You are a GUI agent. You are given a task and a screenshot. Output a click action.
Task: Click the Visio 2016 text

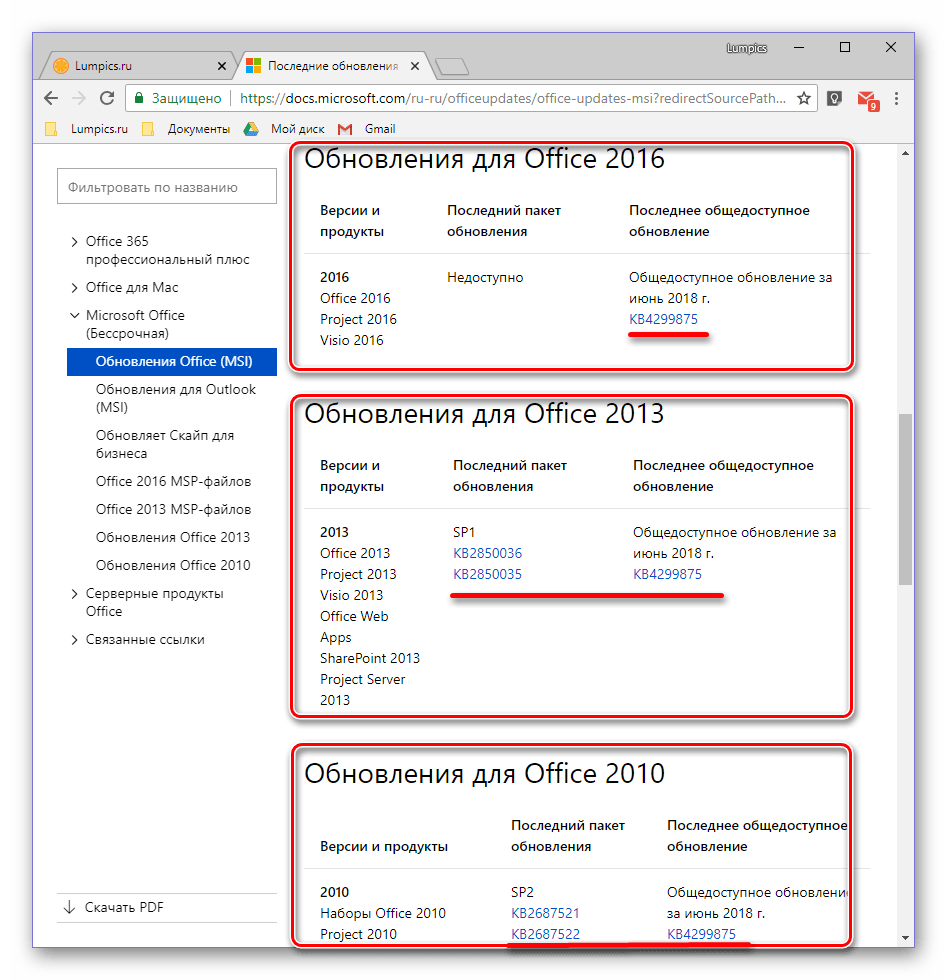[352, 341]
